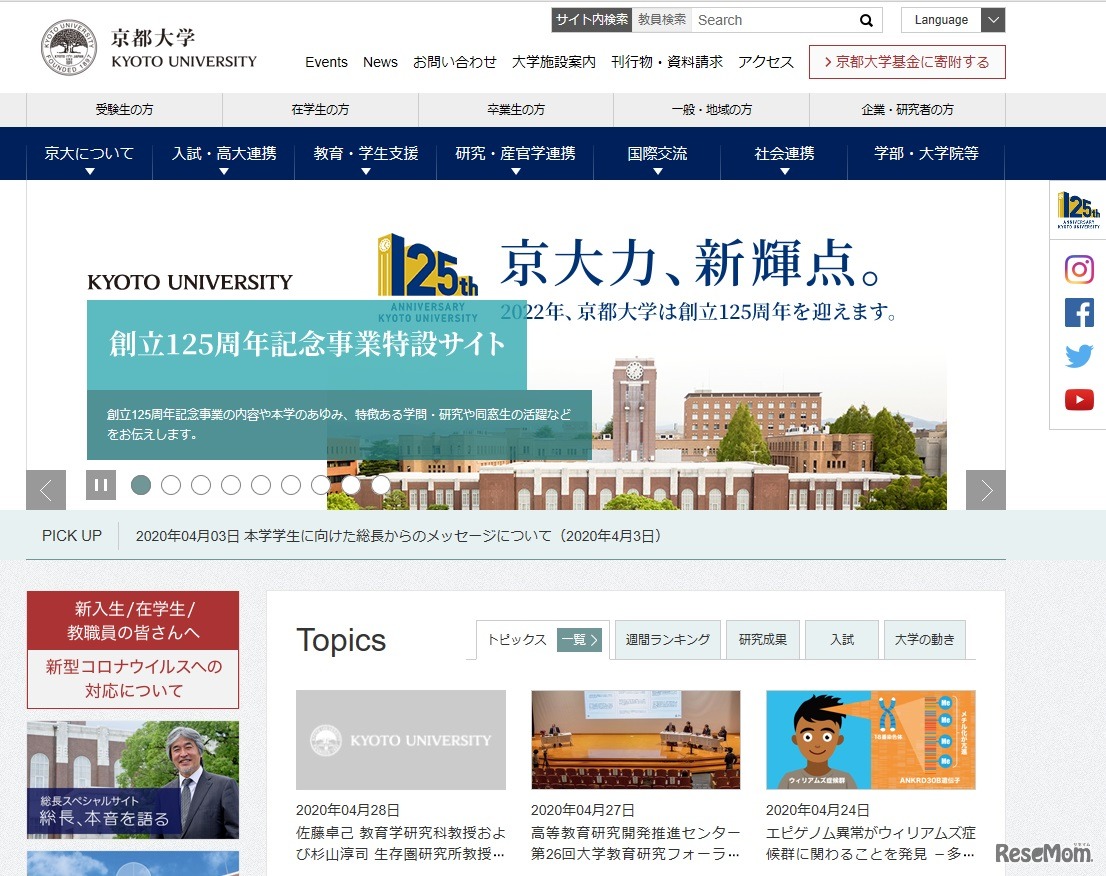This screenshot has height=876, width=1106.
Task: Expand the 国際交流 navigation menu
Action: click(x=657, y=153)
